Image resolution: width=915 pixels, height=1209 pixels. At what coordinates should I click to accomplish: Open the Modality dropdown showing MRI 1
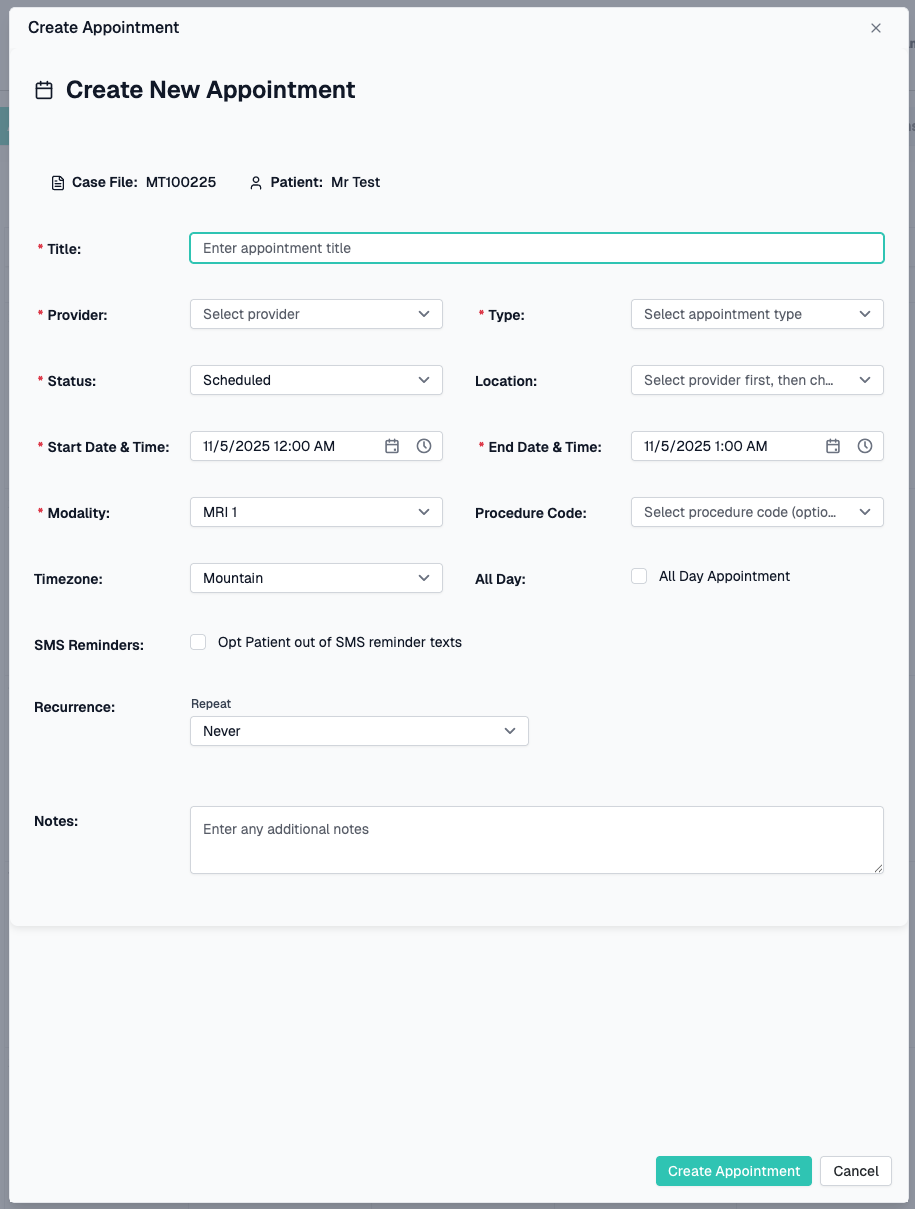click(316, 512)
